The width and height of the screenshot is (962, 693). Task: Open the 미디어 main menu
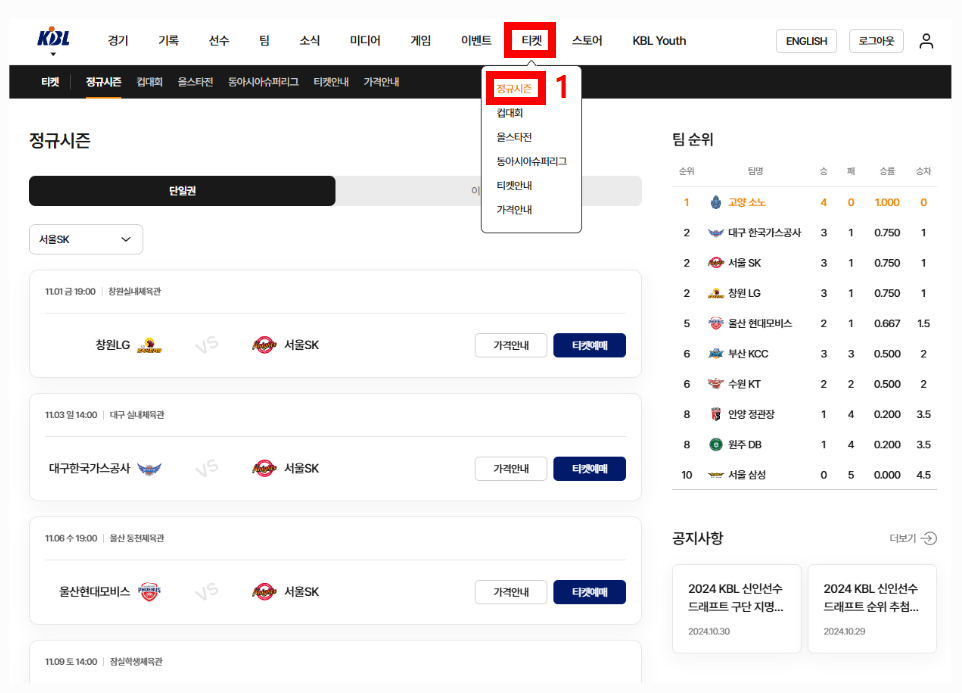[x=365, y=41]
